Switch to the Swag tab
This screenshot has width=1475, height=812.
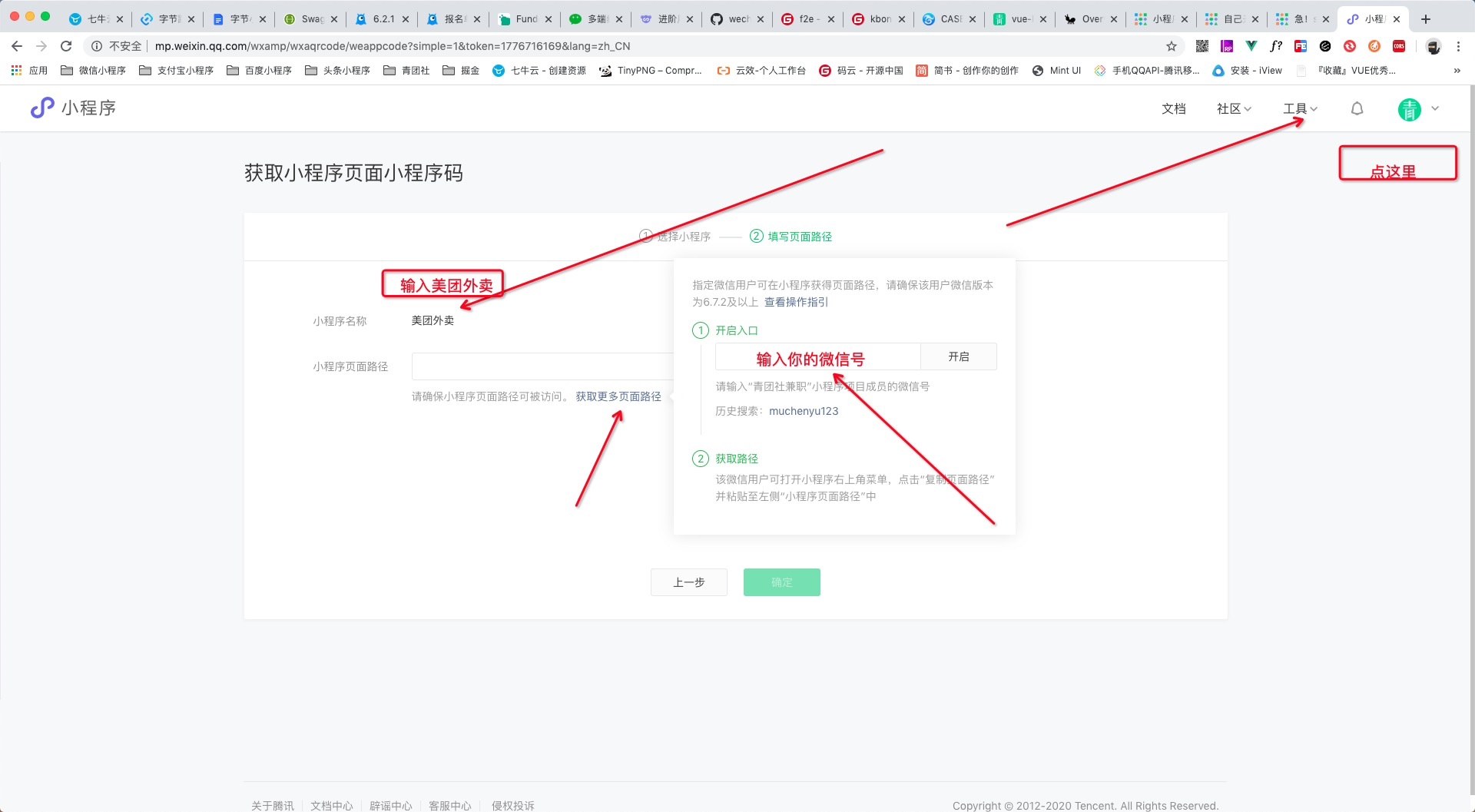tap(303, 19)
